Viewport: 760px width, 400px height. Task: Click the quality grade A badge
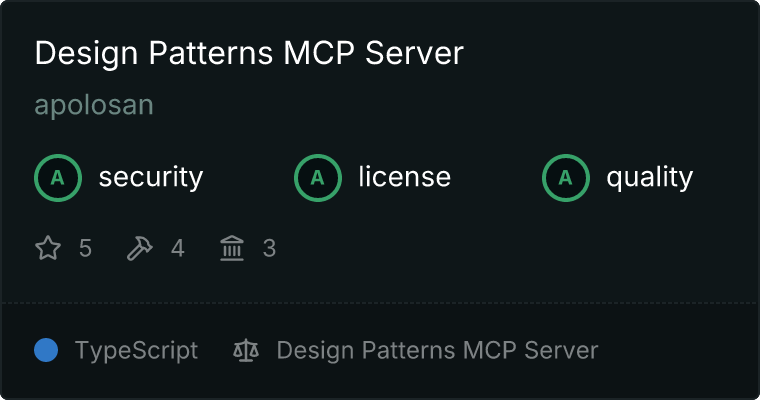[566, 178]
